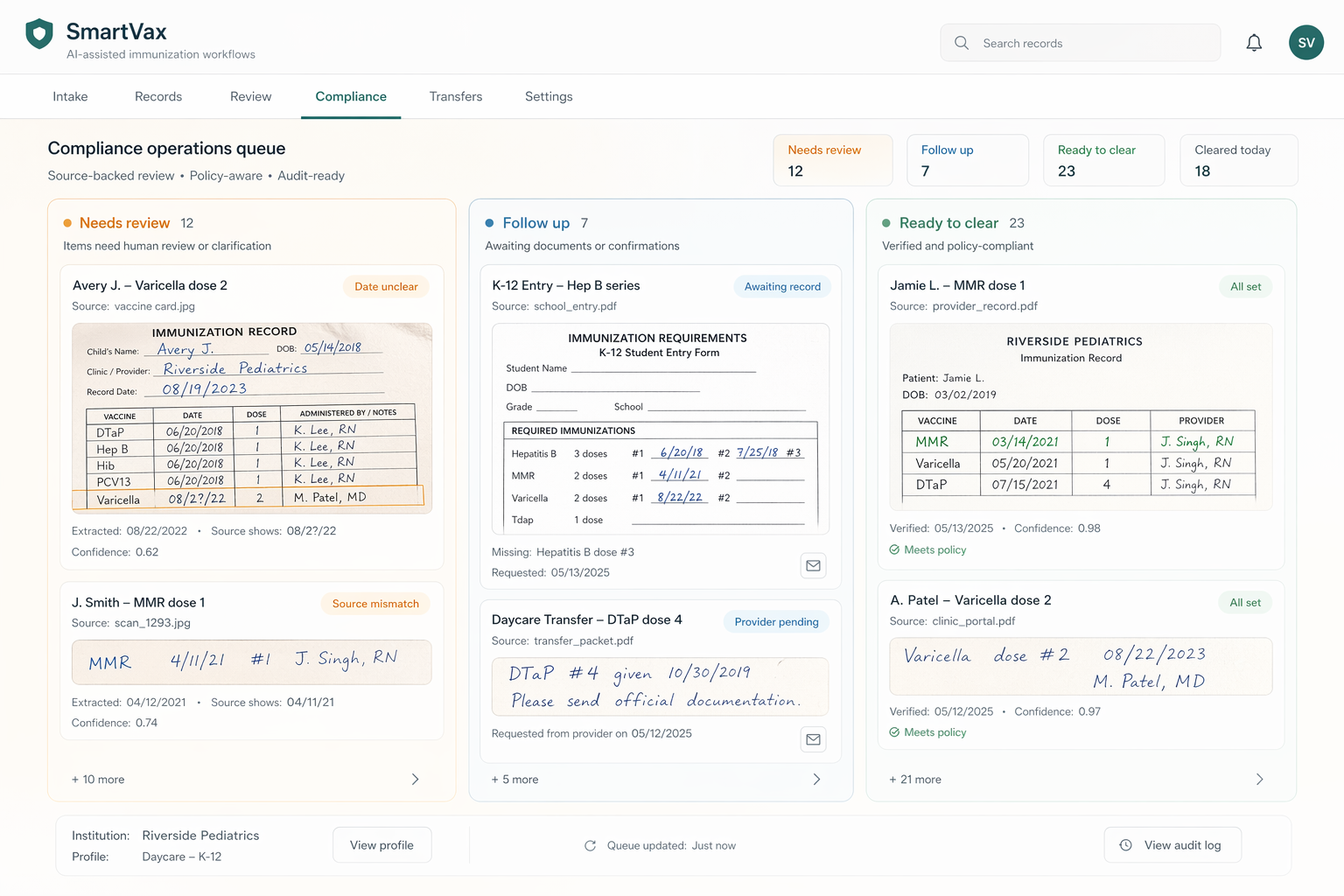Expand the 5 more Follow up items
The image size is (1344, 896).
click(816, 779)
